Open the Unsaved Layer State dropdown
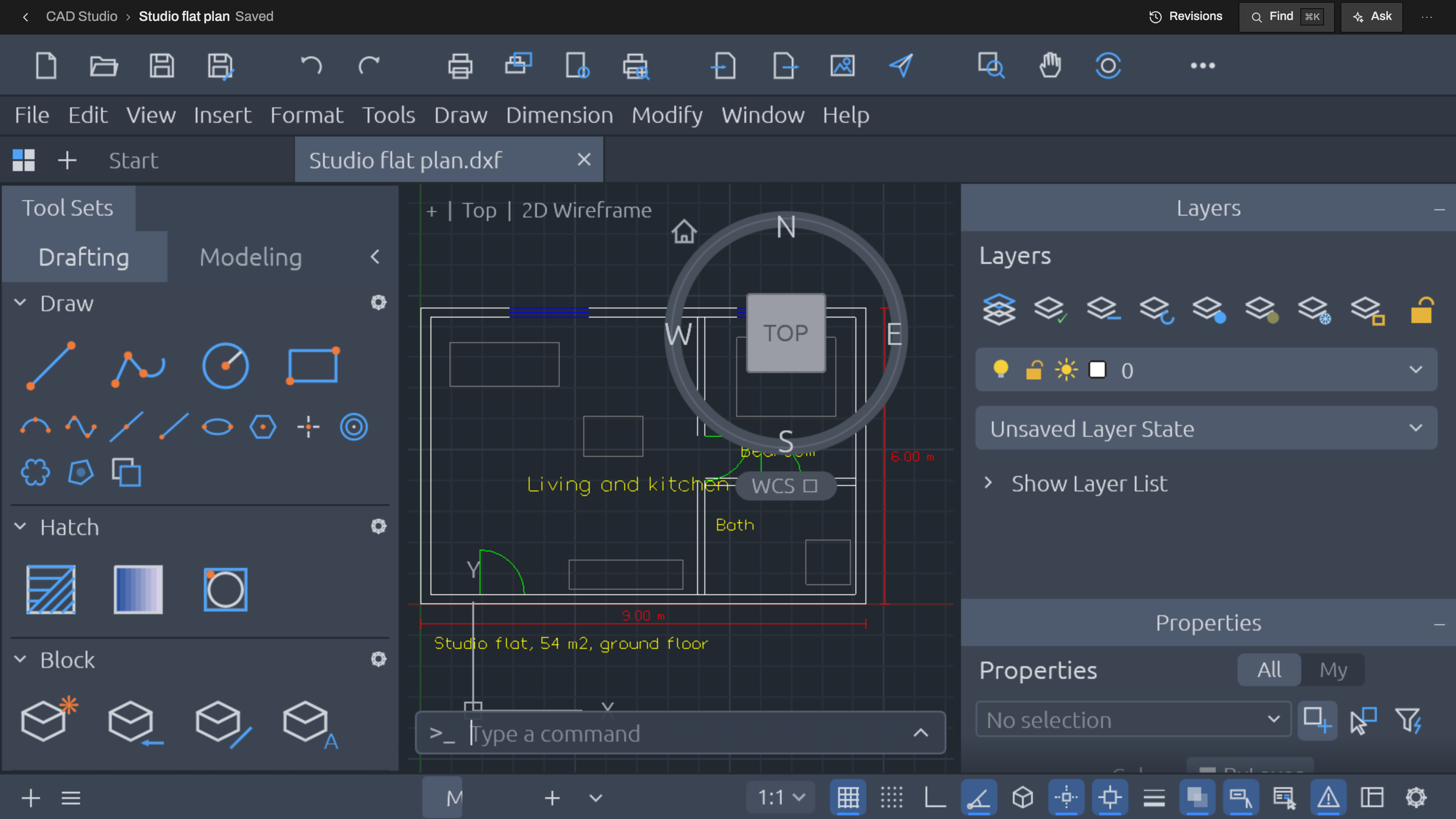This screenshot has height=819, width=1456. [1206, 428]
